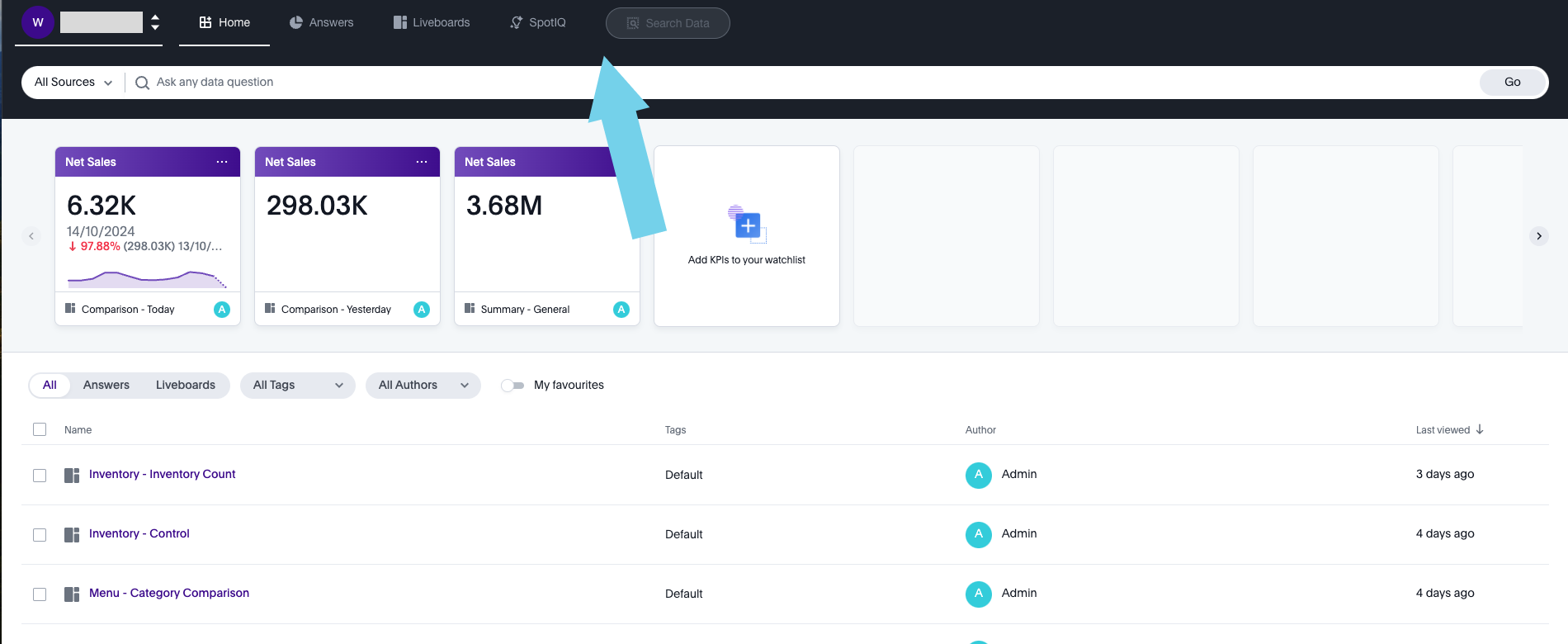Screen dimensions: 1568x644
Task: Click author avatar on Comparison - Yesterday card
Action: pyautogui.click(x=422, y=310)
